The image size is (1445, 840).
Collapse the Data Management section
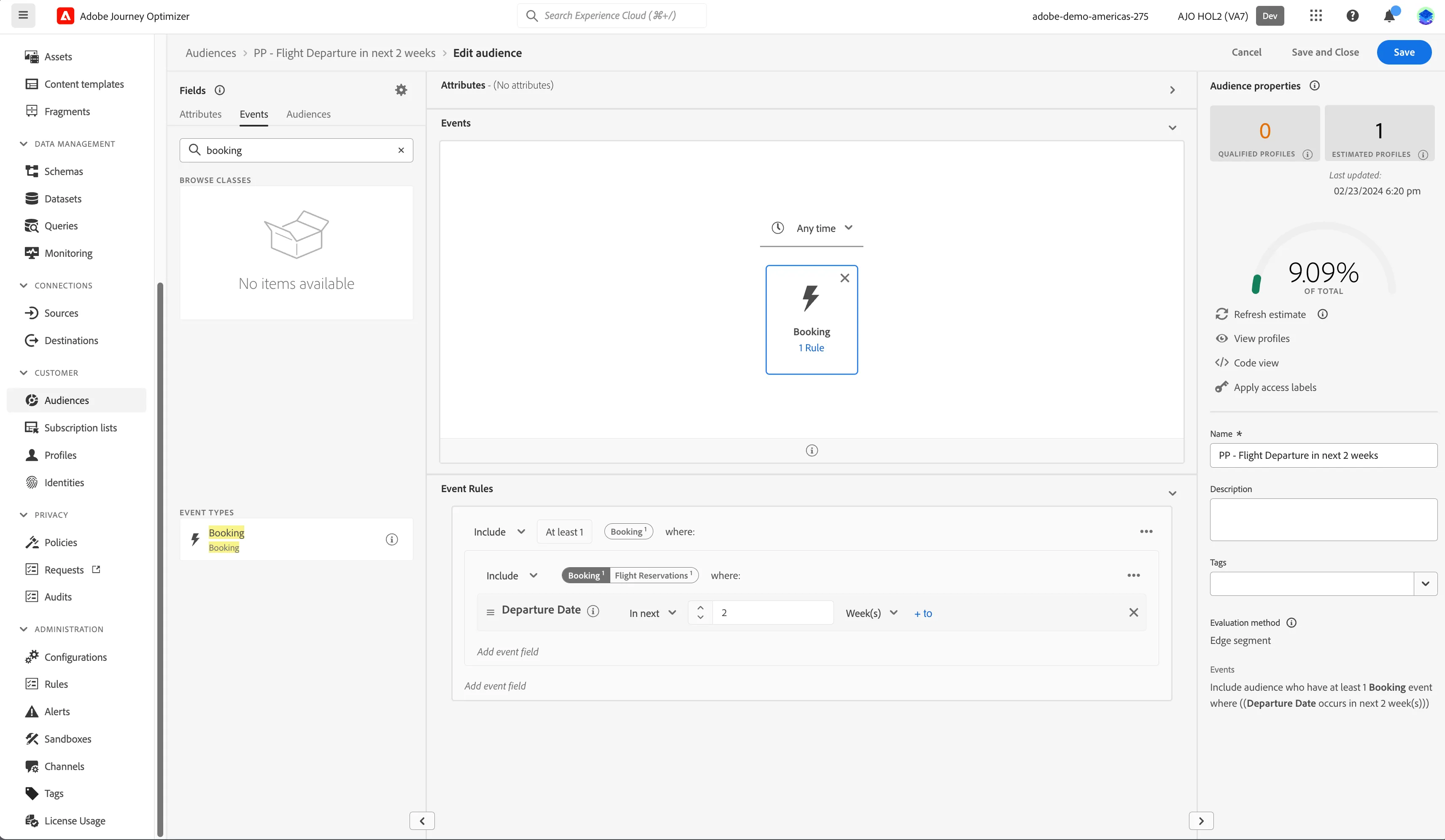pyautogui.click(x=23, y=144)
